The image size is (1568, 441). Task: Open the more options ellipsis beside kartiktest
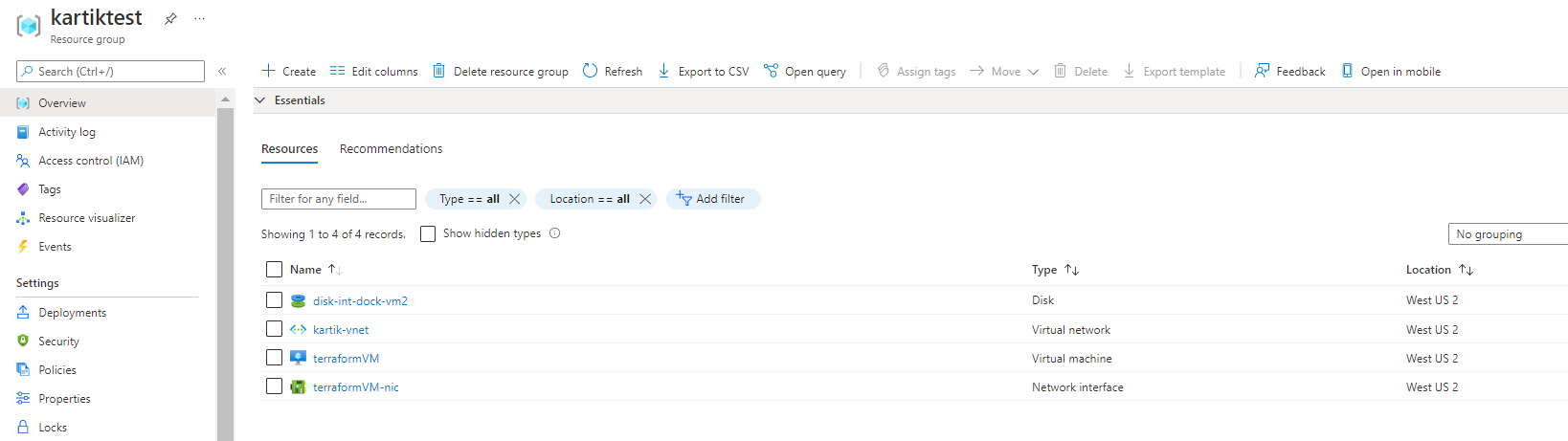click(x=199, y=18)
